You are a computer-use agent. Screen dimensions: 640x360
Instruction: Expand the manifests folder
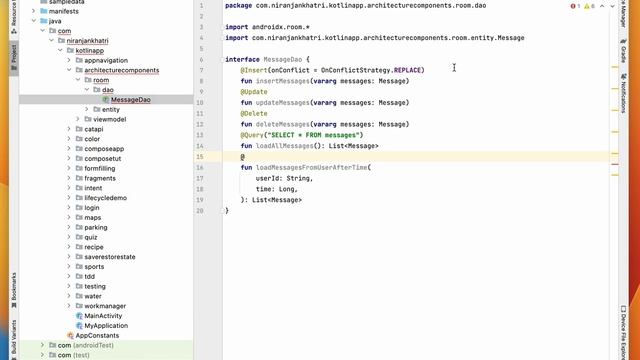click(x=34, y=11)
